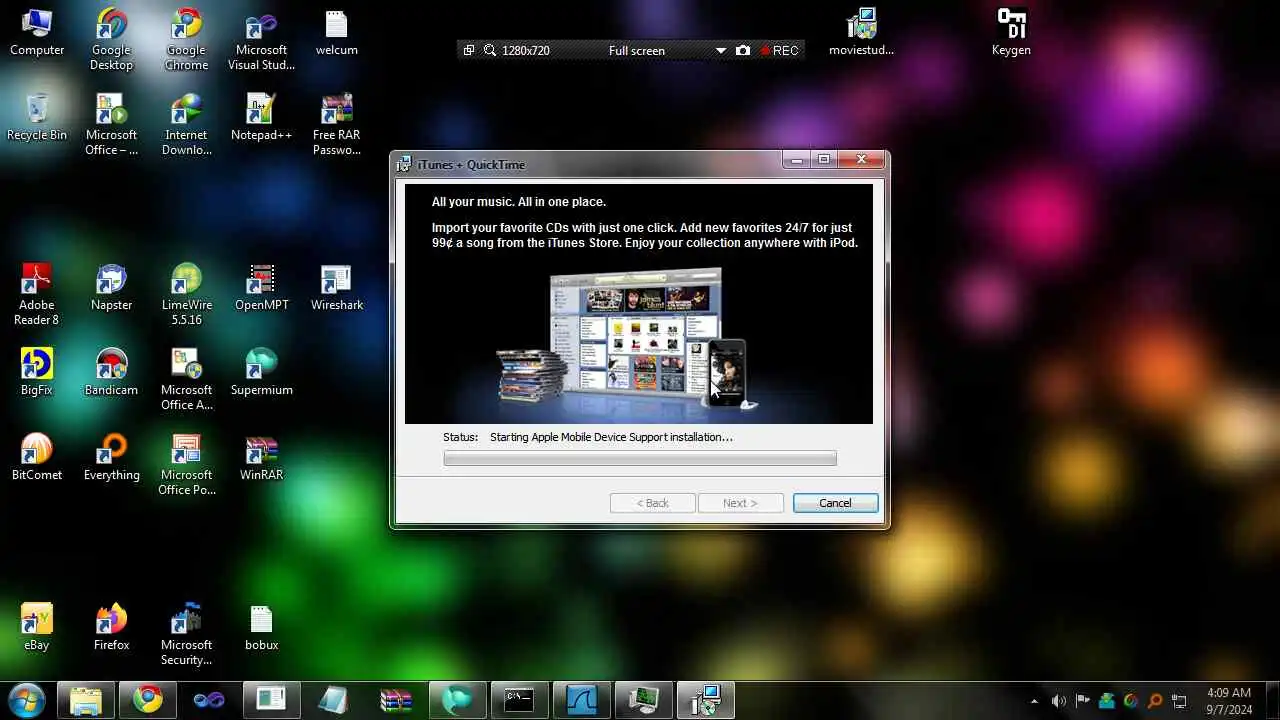Click the network icon in system tray
1280x720 pixels.
tap(1179, 701)
